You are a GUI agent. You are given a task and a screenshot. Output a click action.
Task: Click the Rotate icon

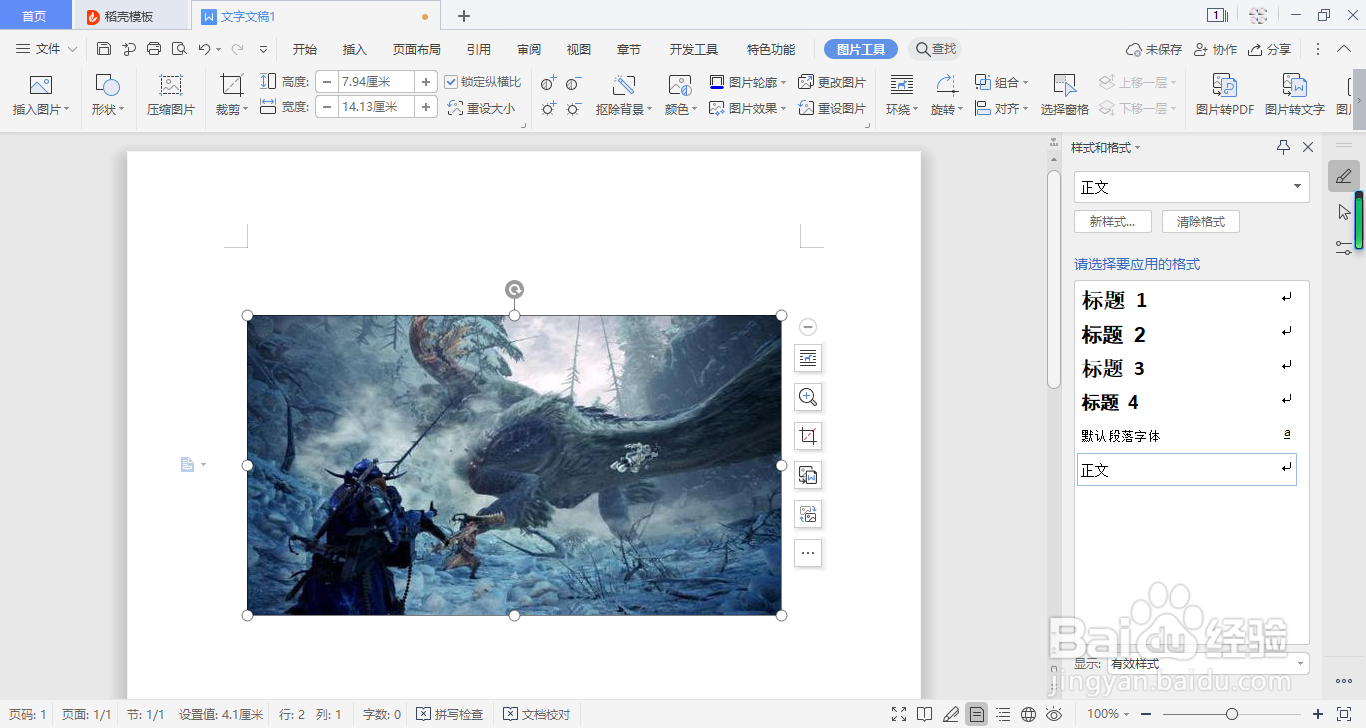945,86
